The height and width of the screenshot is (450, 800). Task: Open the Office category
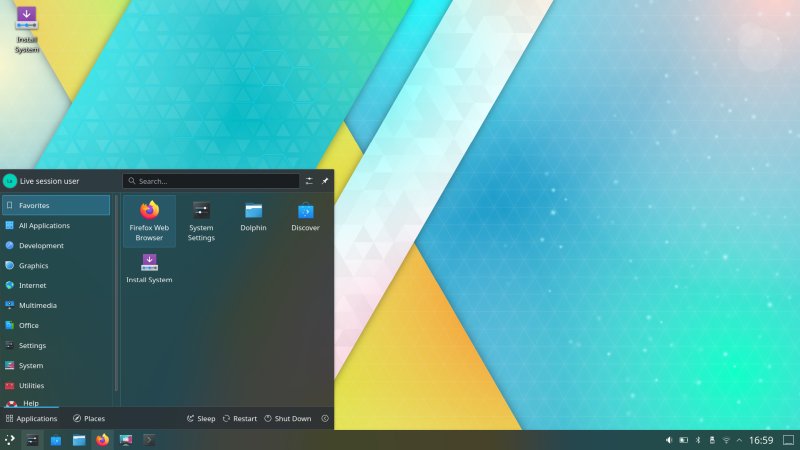click(x=56, y=325)
